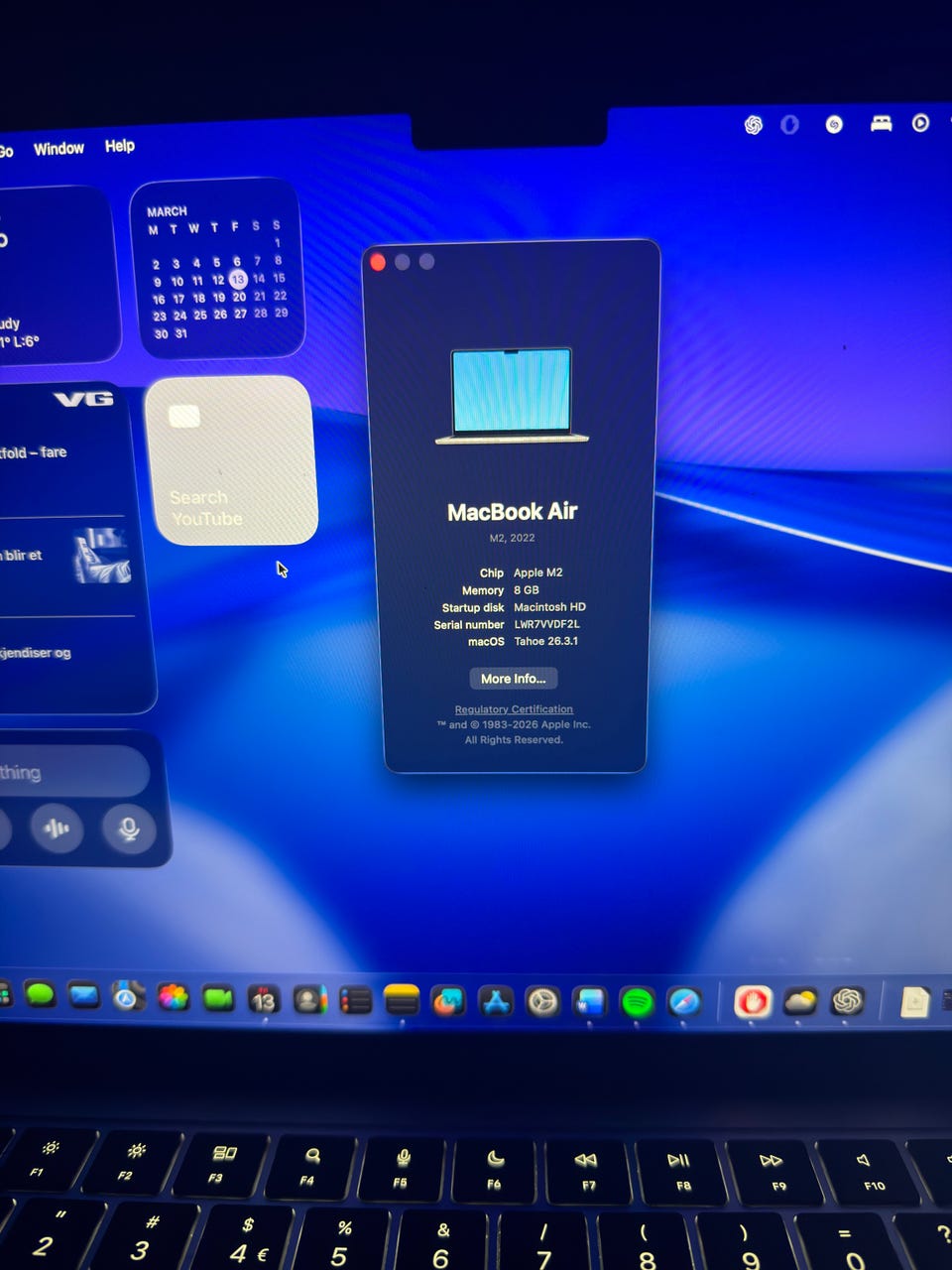Launch Reminders from the Dock
The height and width of the screenshot is (1270, 952).
click(x=355, y=1000)
